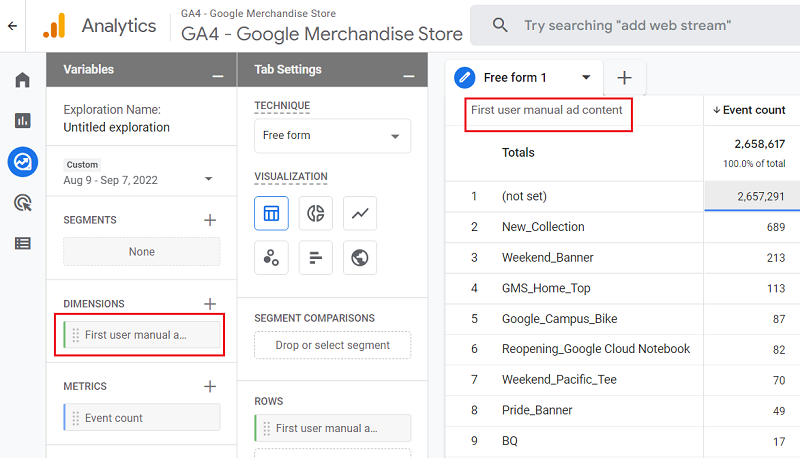Choose the scatter plot visualization

(271, 258)
